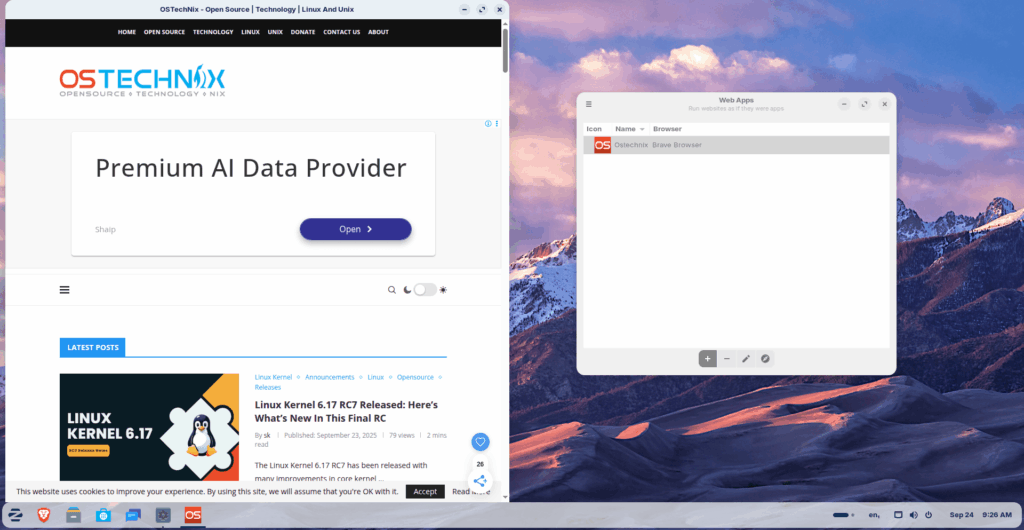Open the Releases category link
1024x530 pixels.
click(268, 387)
